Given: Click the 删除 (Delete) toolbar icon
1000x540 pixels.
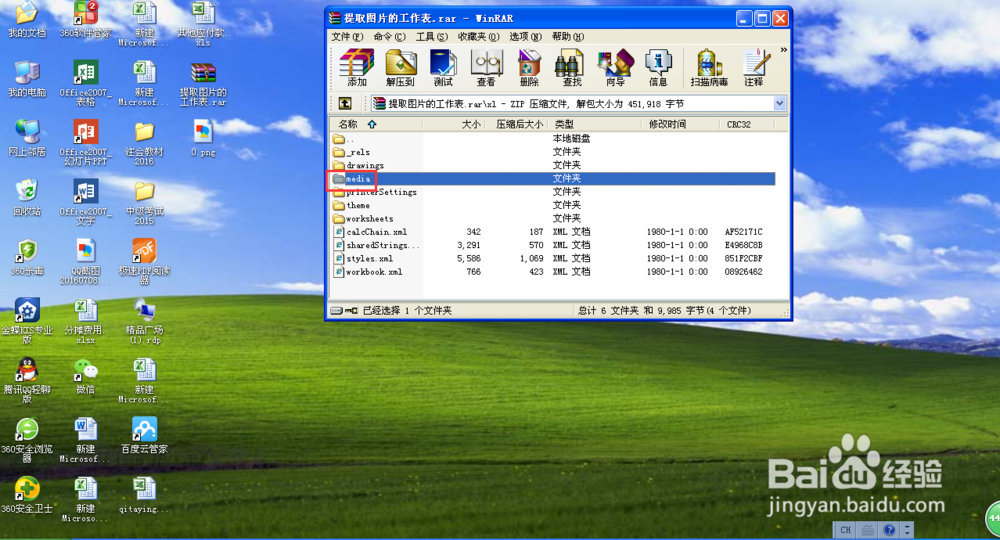Looking at the screenshot, I should coord(529,68).
